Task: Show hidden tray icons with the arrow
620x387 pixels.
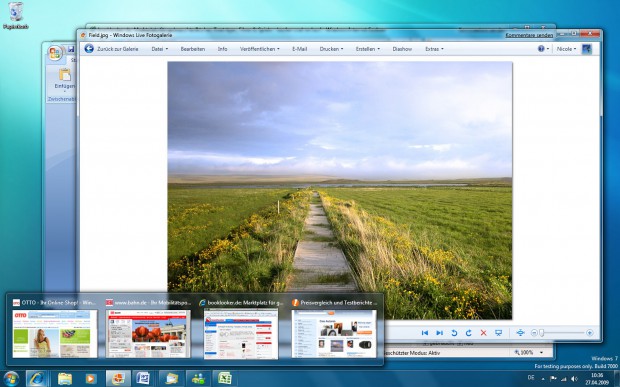Action: (542, 379)
